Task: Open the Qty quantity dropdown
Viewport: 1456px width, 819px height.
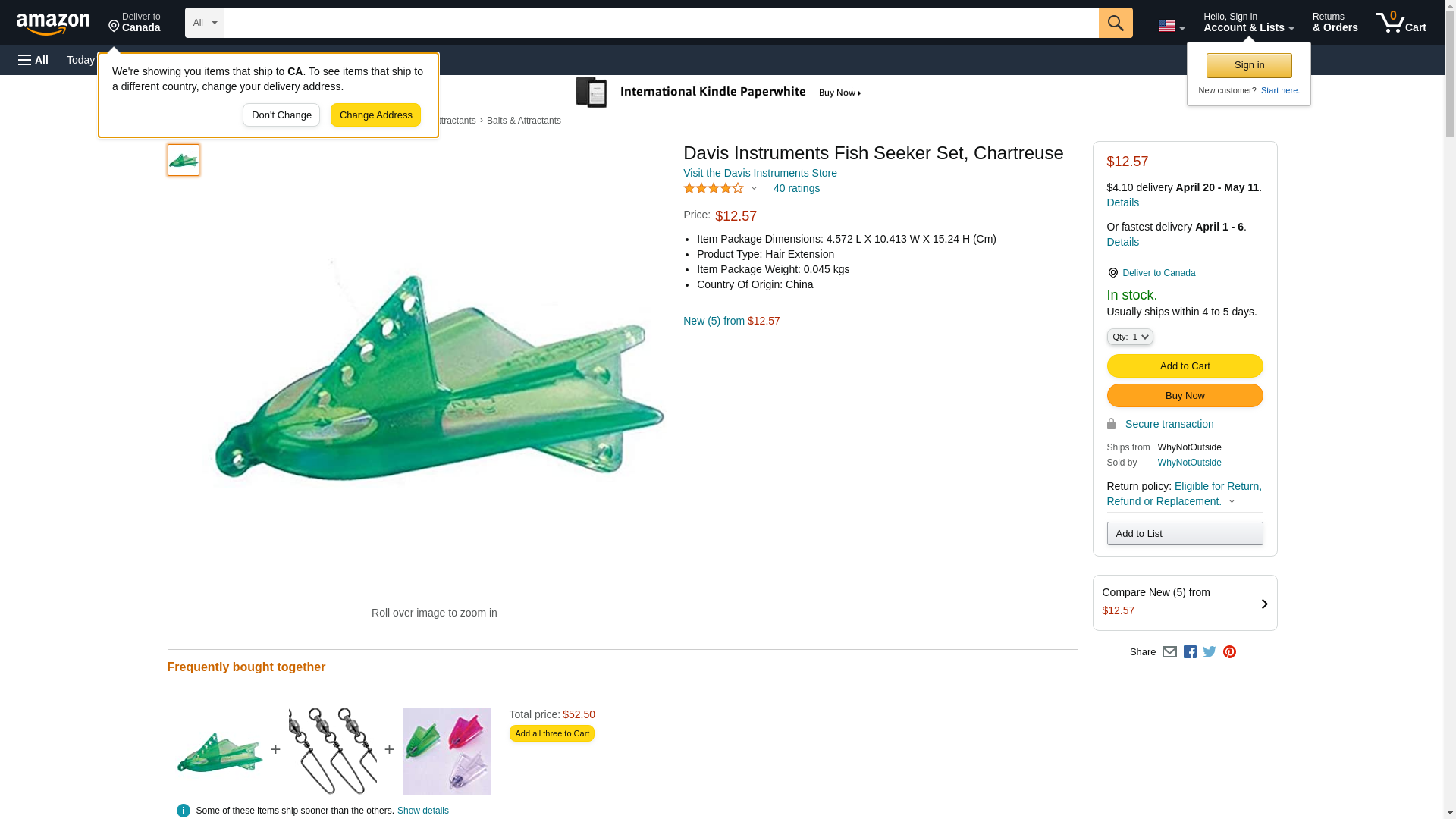Action: pos(1129,337)
